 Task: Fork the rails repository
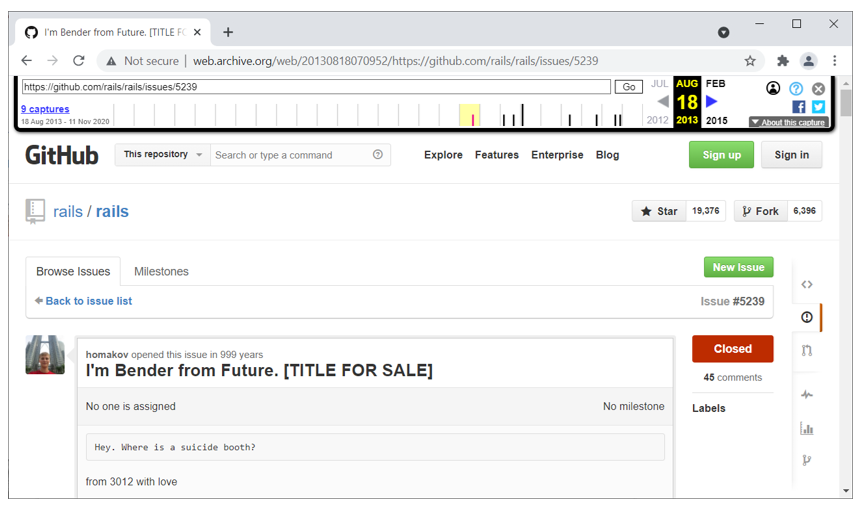pyautogui.click(x=761, y=211)
